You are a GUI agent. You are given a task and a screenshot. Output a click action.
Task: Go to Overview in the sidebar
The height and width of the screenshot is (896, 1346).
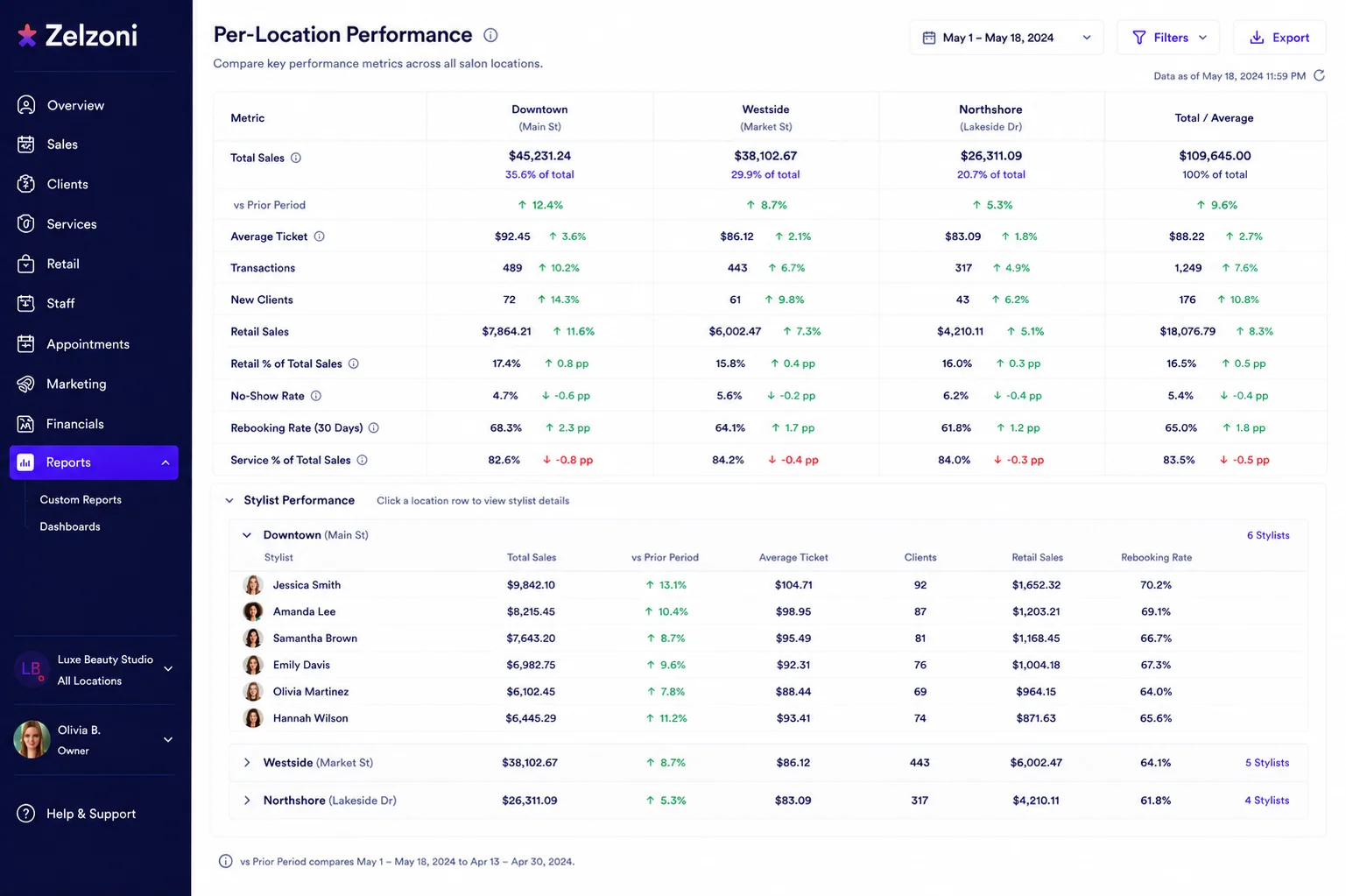coord(75,105)
